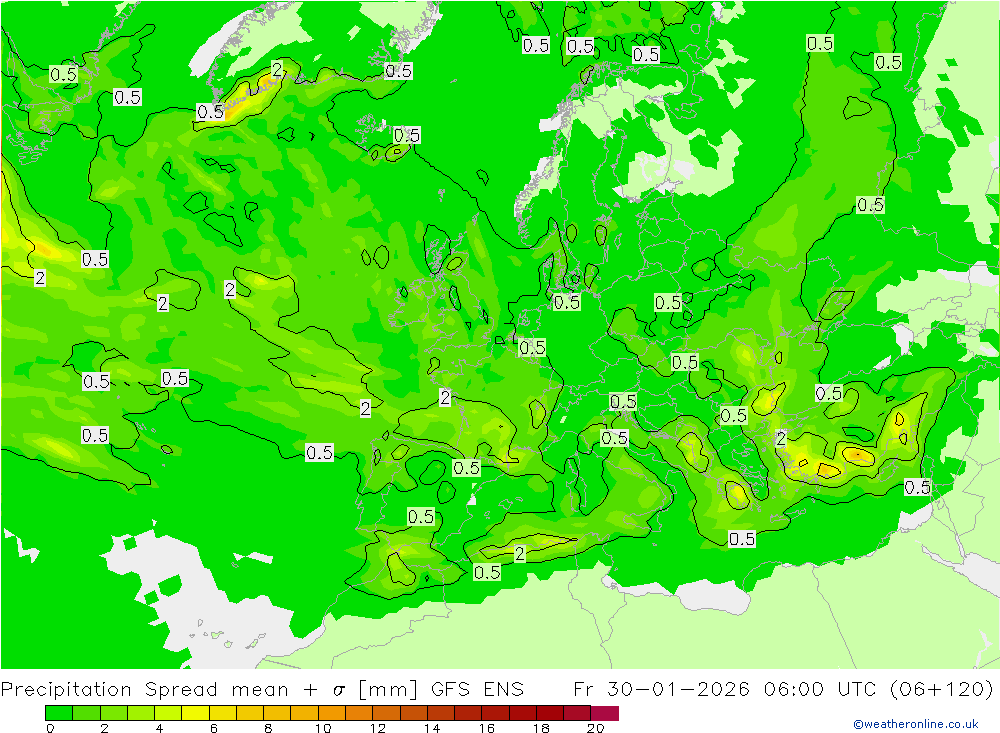Viewport: 1000px width, 733px height.
Task: Click the 'Fr 30-01-2026' date text
Action: [x=662, y=690]
